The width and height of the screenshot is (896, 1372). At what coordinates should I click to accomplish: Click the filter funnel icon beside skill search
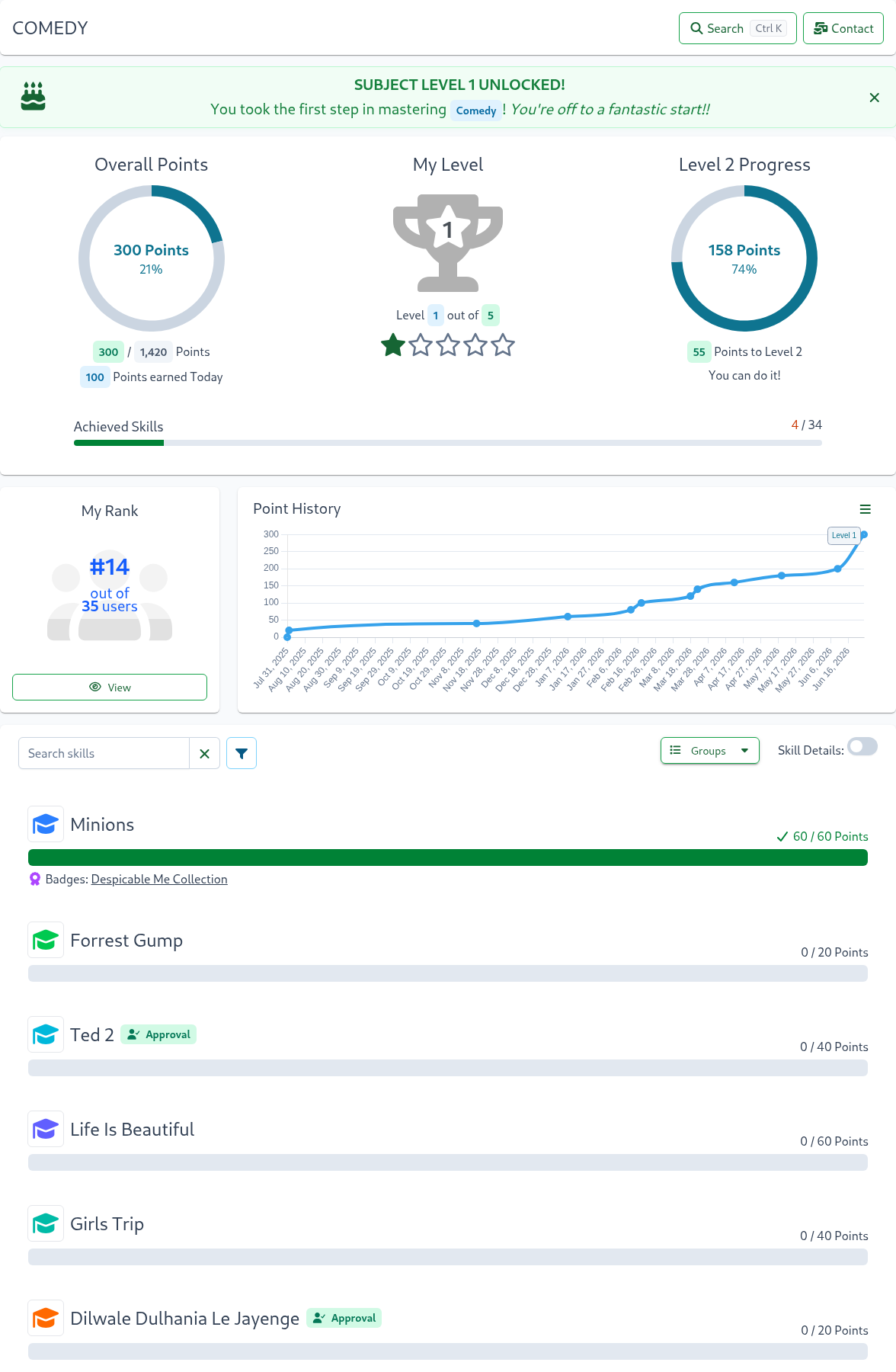point(242,753)
